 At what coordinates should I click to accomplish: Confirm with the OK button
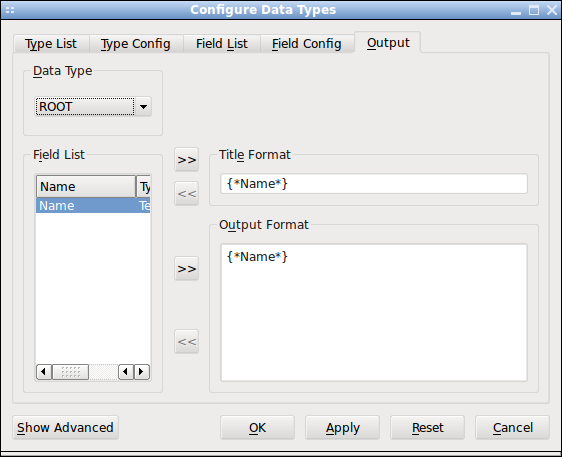[257, 428]
